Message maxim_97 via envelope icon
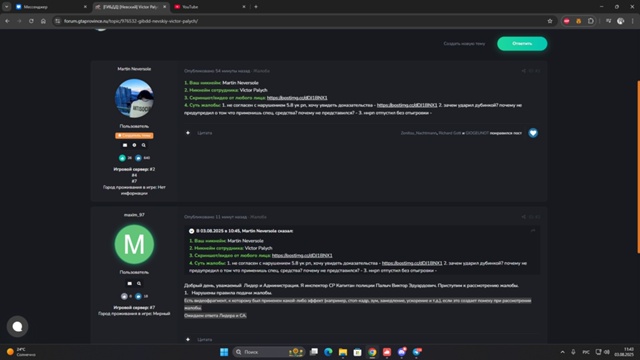Image resolution: width=640 pixels, height=360 pixels. 129,284
